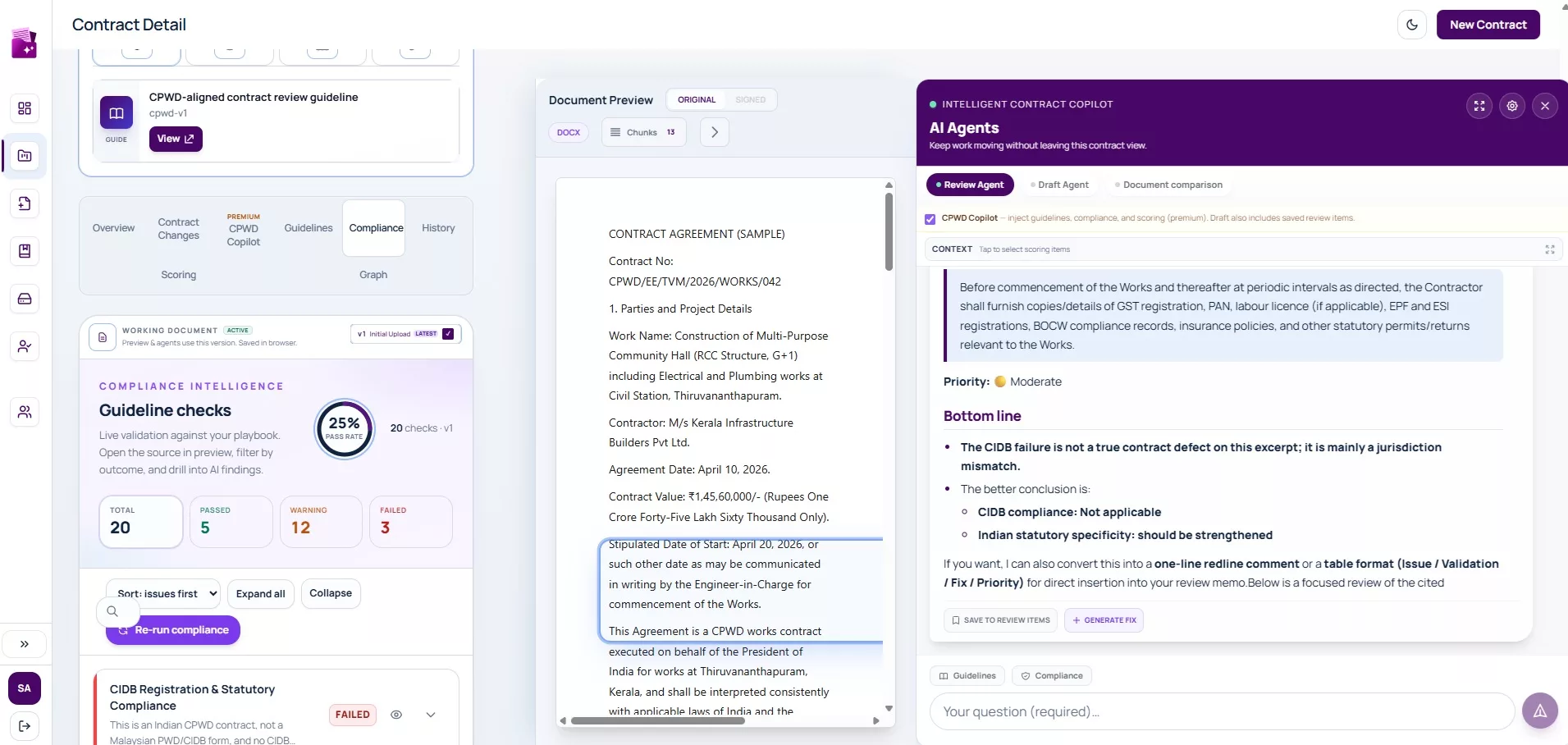1568x745 pixels.
Task: Toggle dark mode moon icon
Action: 1412,25
